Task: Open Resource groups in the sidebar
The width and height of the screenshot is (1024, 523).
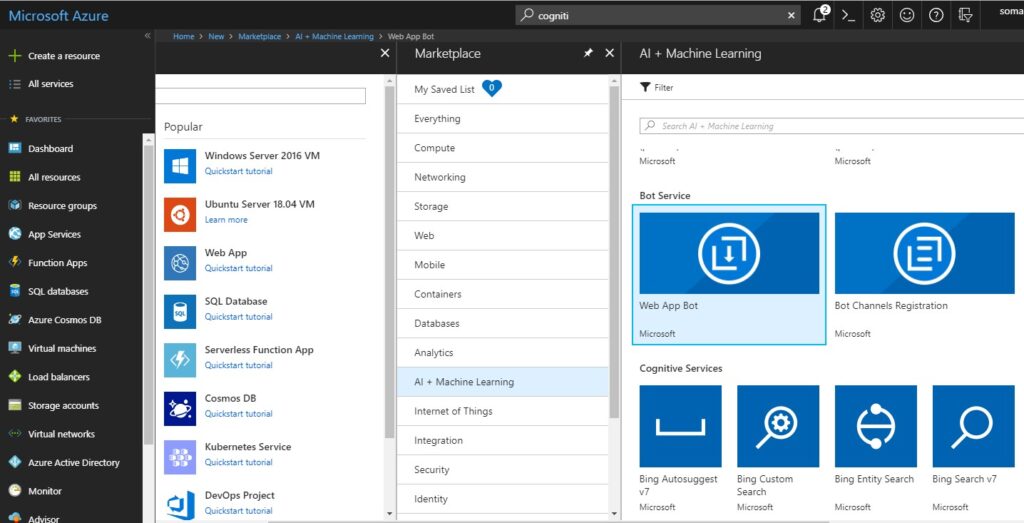Action: click(x=62, y=206)
